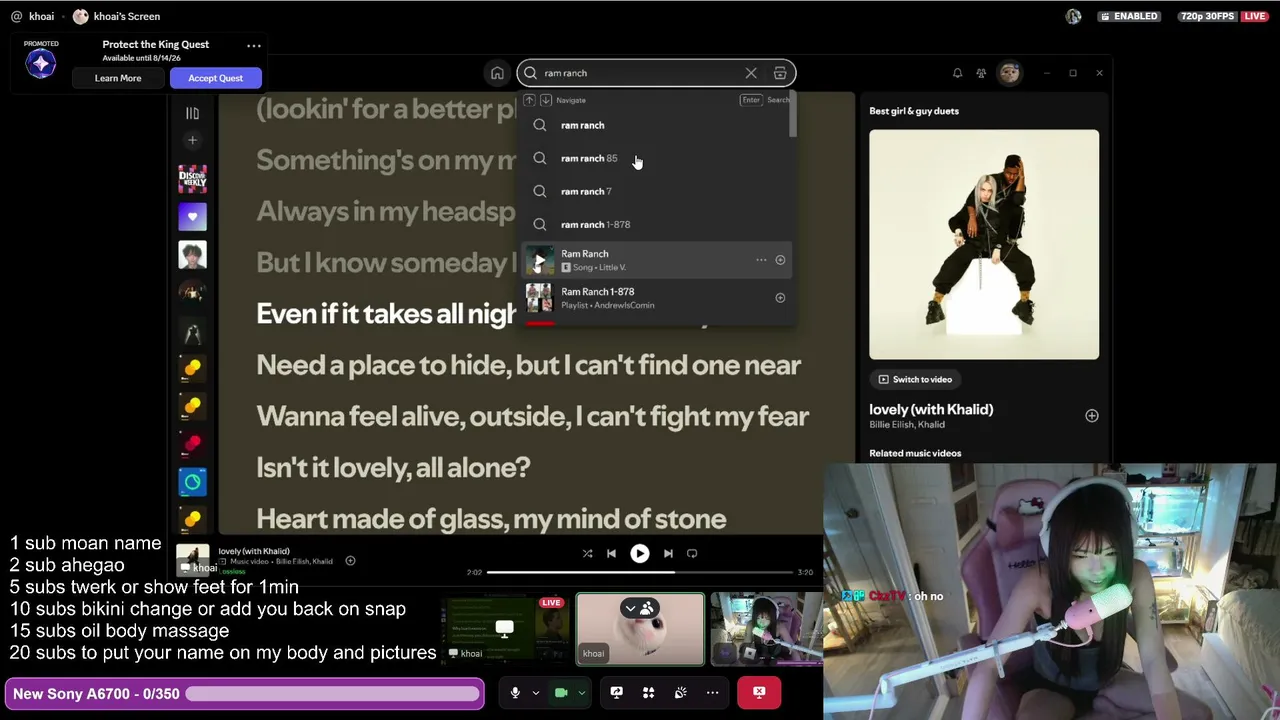
Task: Click 'Related music videos' section heading
Action: (915, 453)
